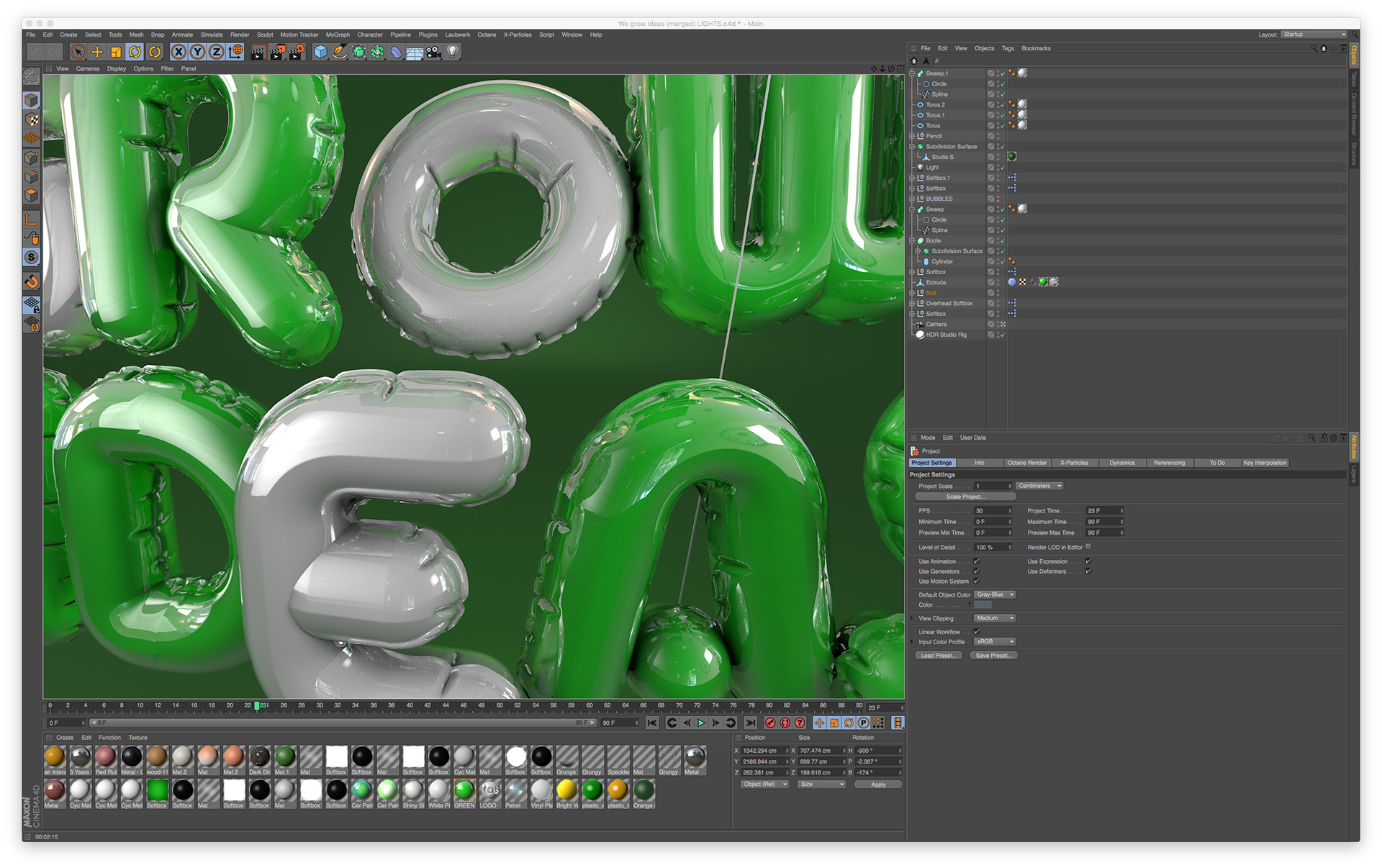Click the Scale Project button
The width and height of the screenshot is (1382, 868).
pos(965,497)
